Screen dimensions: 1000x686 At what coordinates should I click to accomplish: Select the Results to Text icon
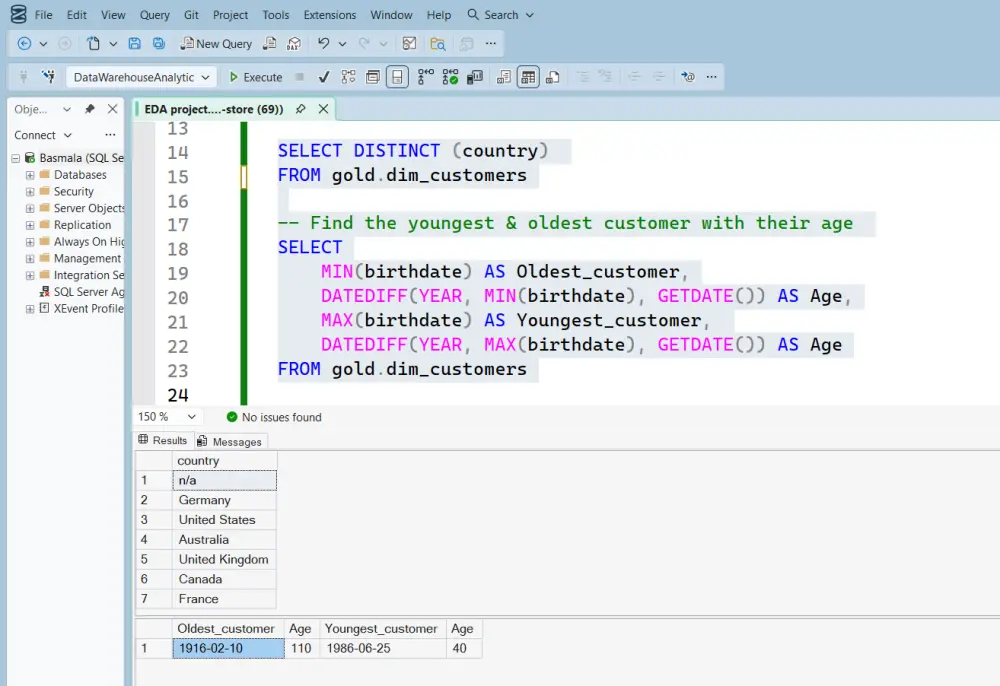[504, 77]
